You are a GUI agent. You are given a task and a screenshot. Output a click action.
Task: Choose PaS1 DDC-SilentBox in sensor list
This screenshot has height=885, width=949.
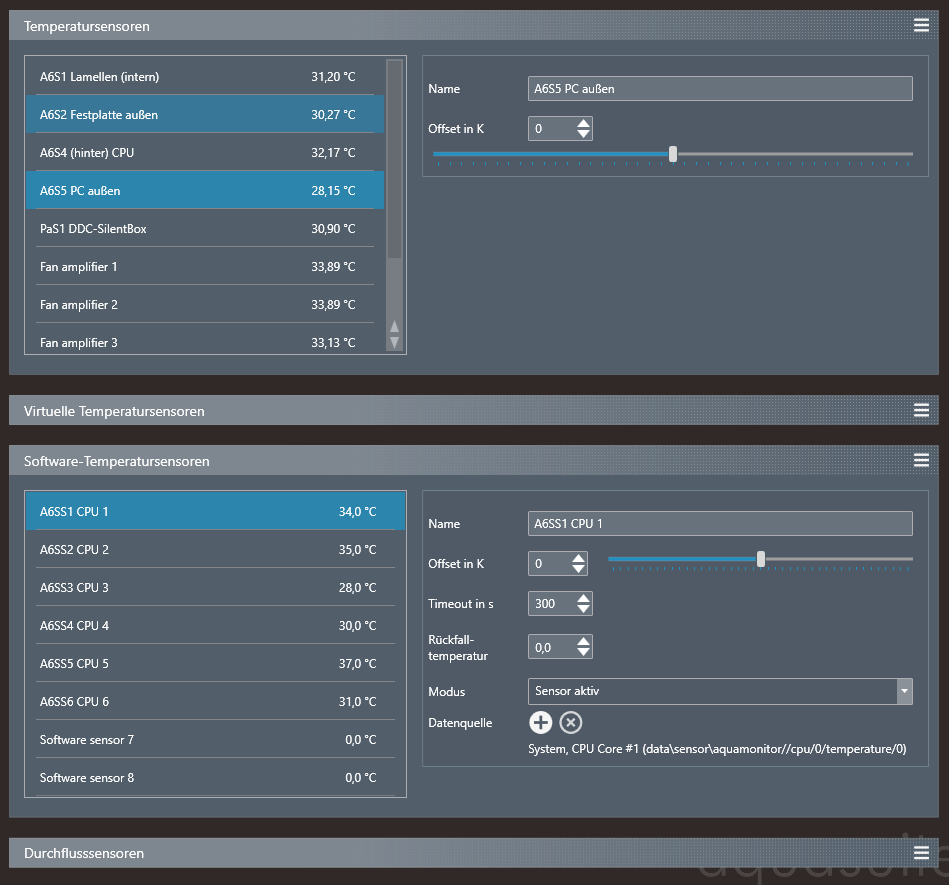coord(200,229)
